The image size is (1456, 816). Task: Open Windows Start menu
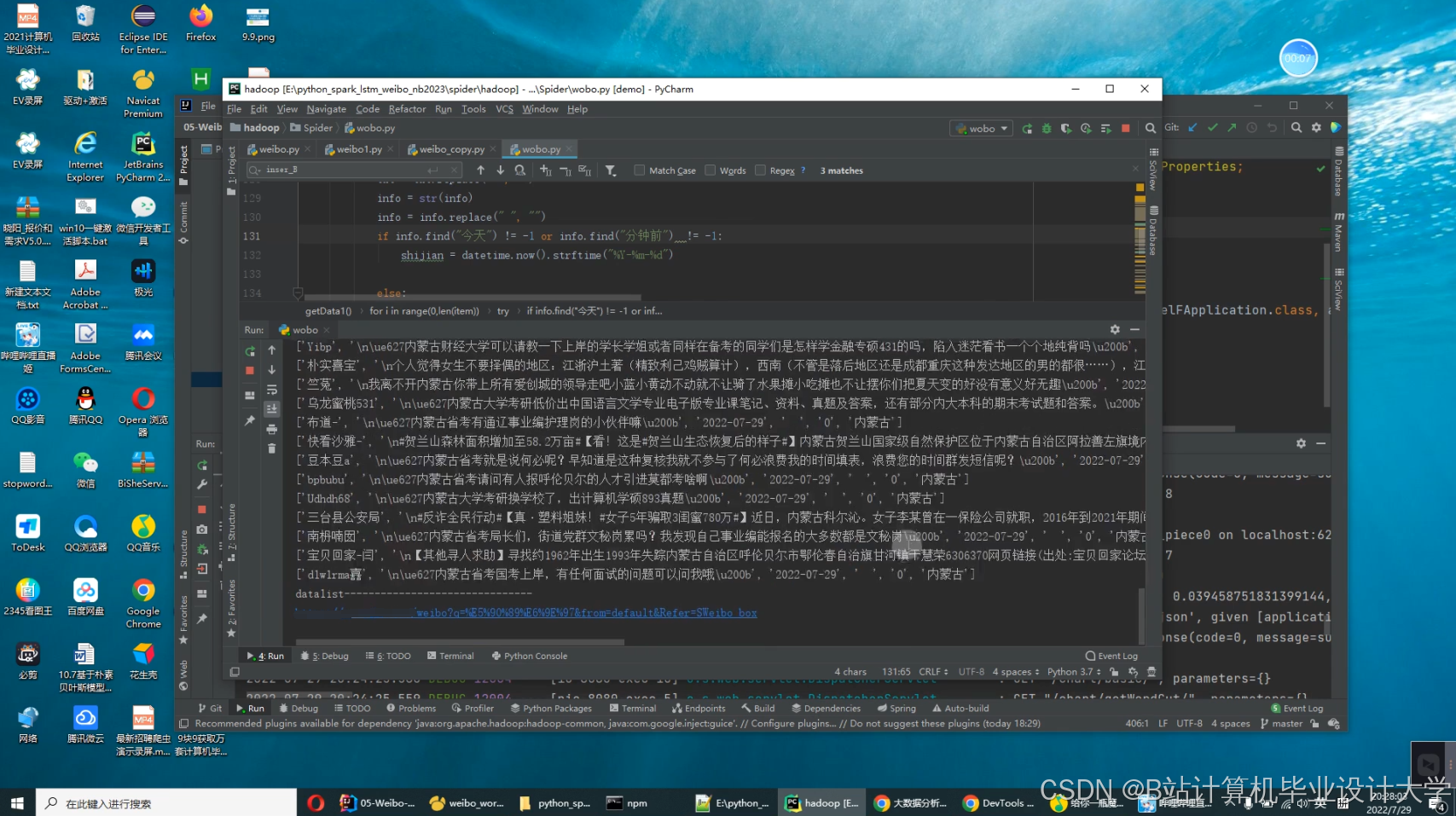[x=17, y=802]
